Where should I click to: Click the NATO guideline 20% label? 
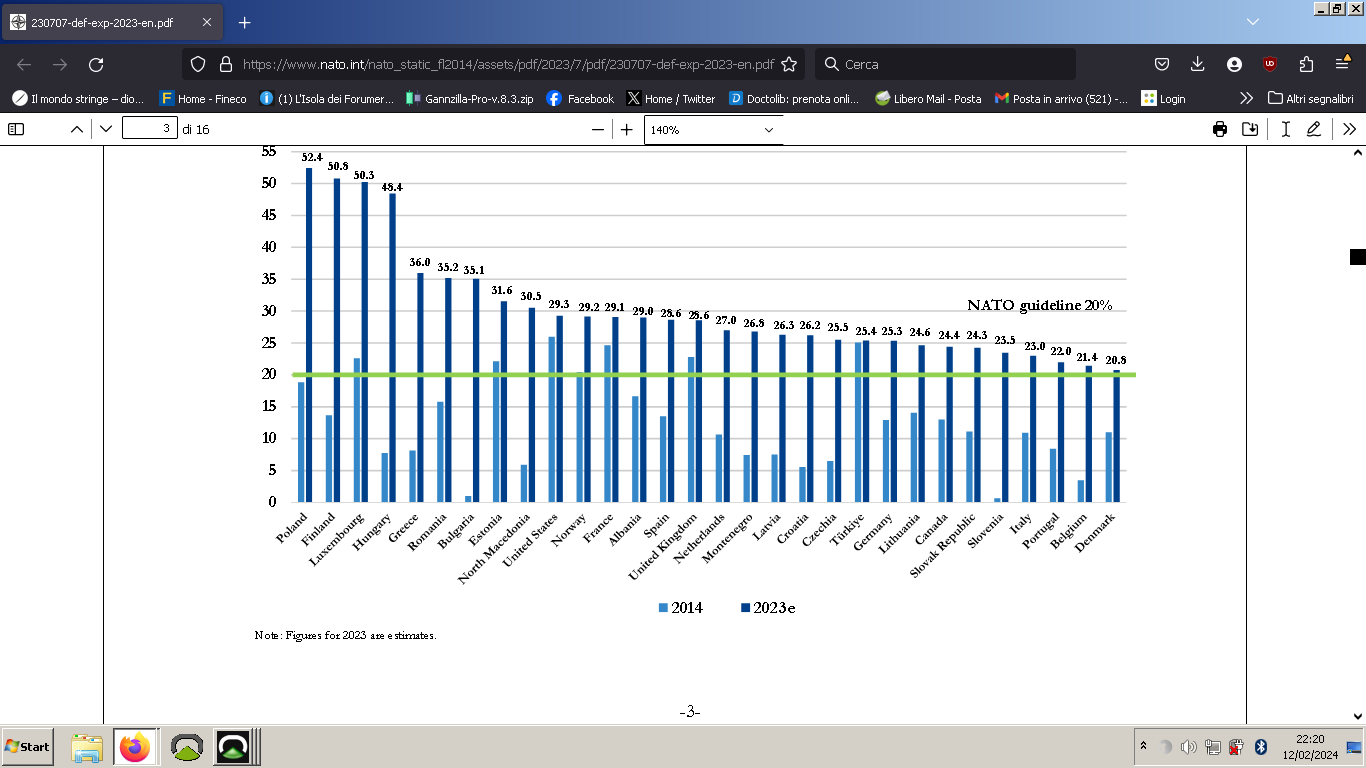pyautogui.click(x=1040, y=305)
